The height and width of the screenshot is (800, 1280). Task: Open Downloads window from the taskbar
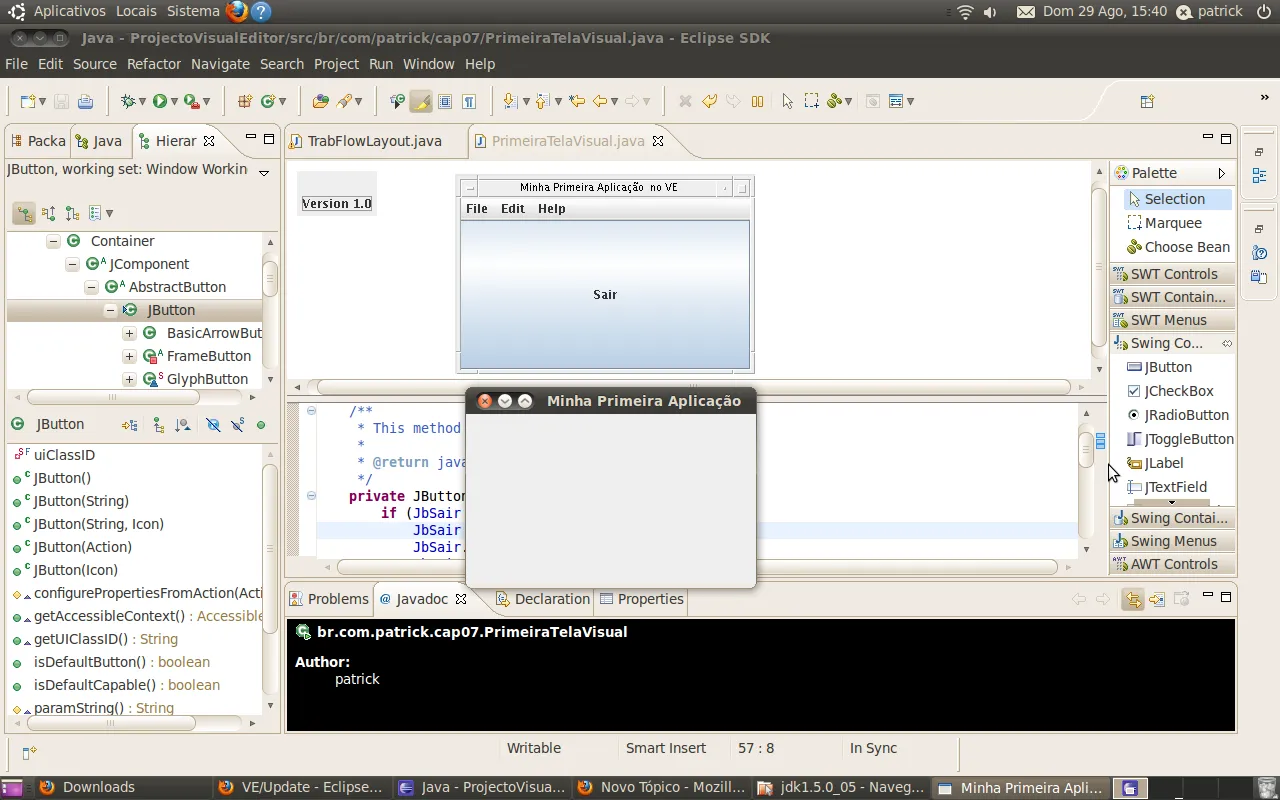click(98, 787)
